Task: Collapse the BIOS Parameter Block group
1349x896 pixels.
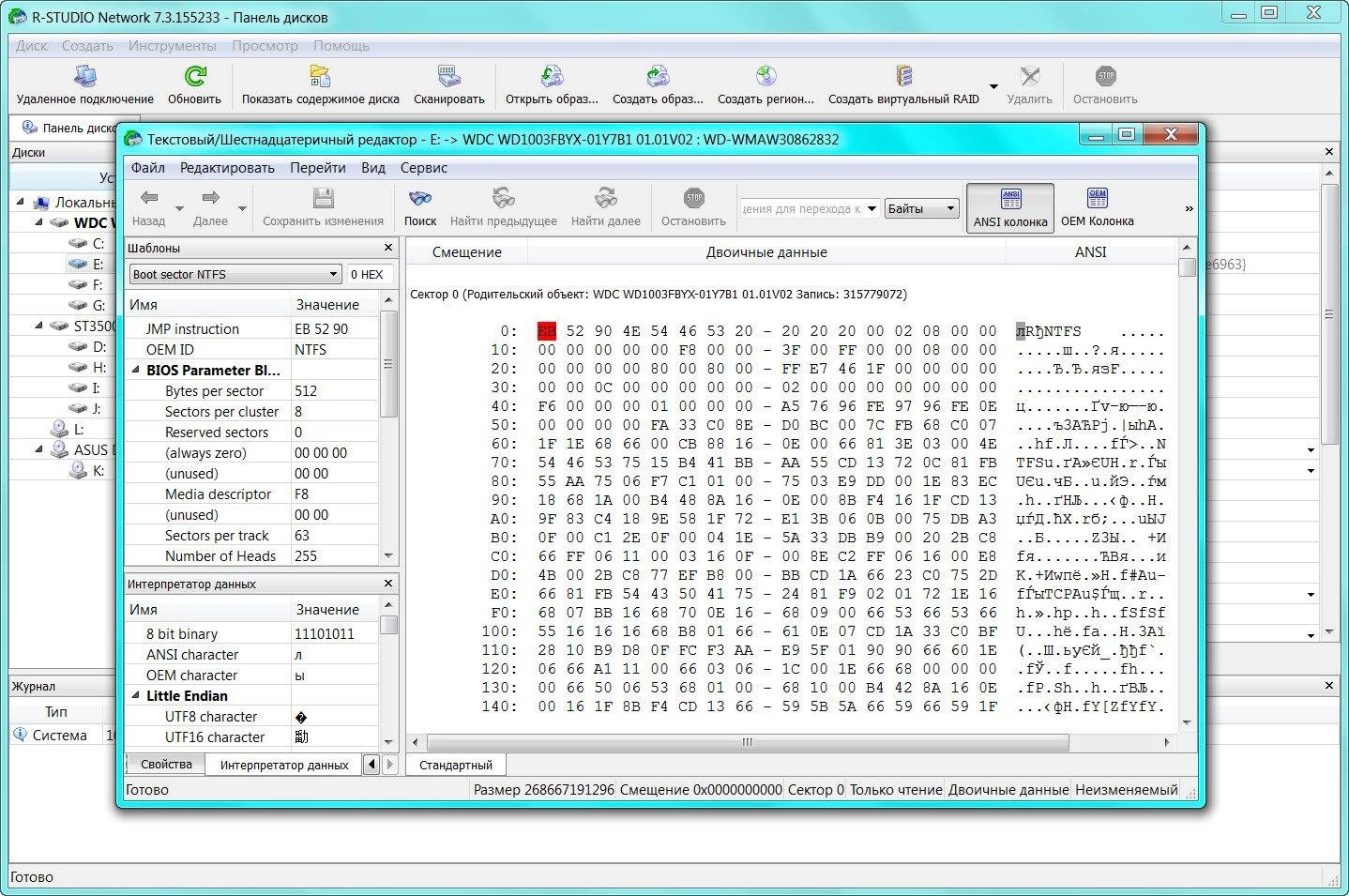Action: tap(135, 370)
